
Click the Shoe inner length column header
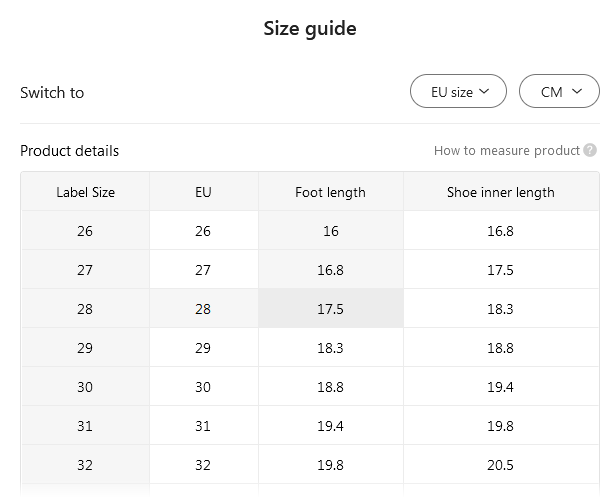(x=500, y=192)
